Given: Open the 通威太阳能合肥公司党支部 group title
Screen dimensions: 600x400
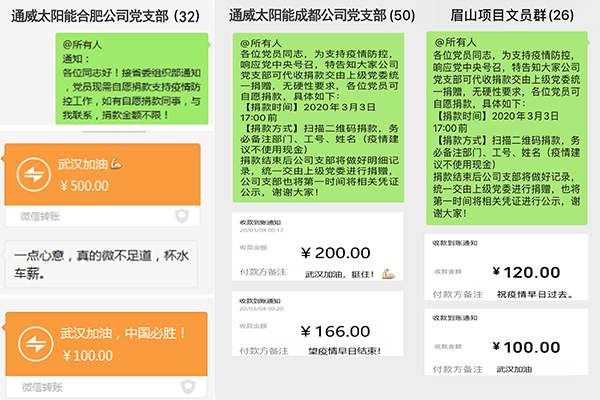Looking at the screenshot, I should (x=104, y=15).
